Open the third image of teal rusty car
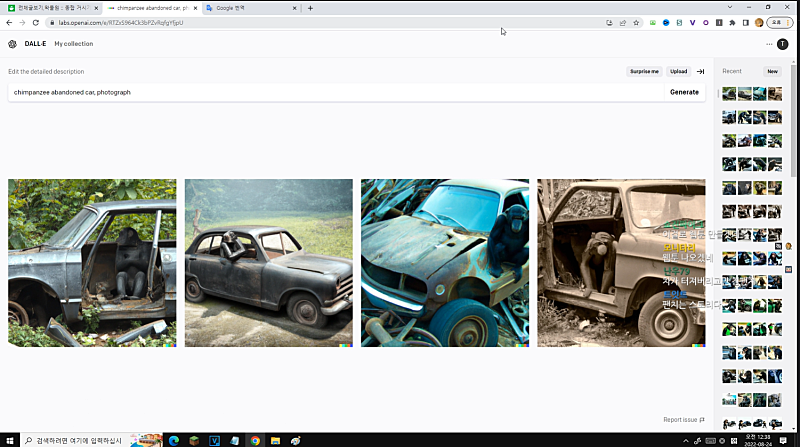800x447 pixels. (x=445, y=263)
